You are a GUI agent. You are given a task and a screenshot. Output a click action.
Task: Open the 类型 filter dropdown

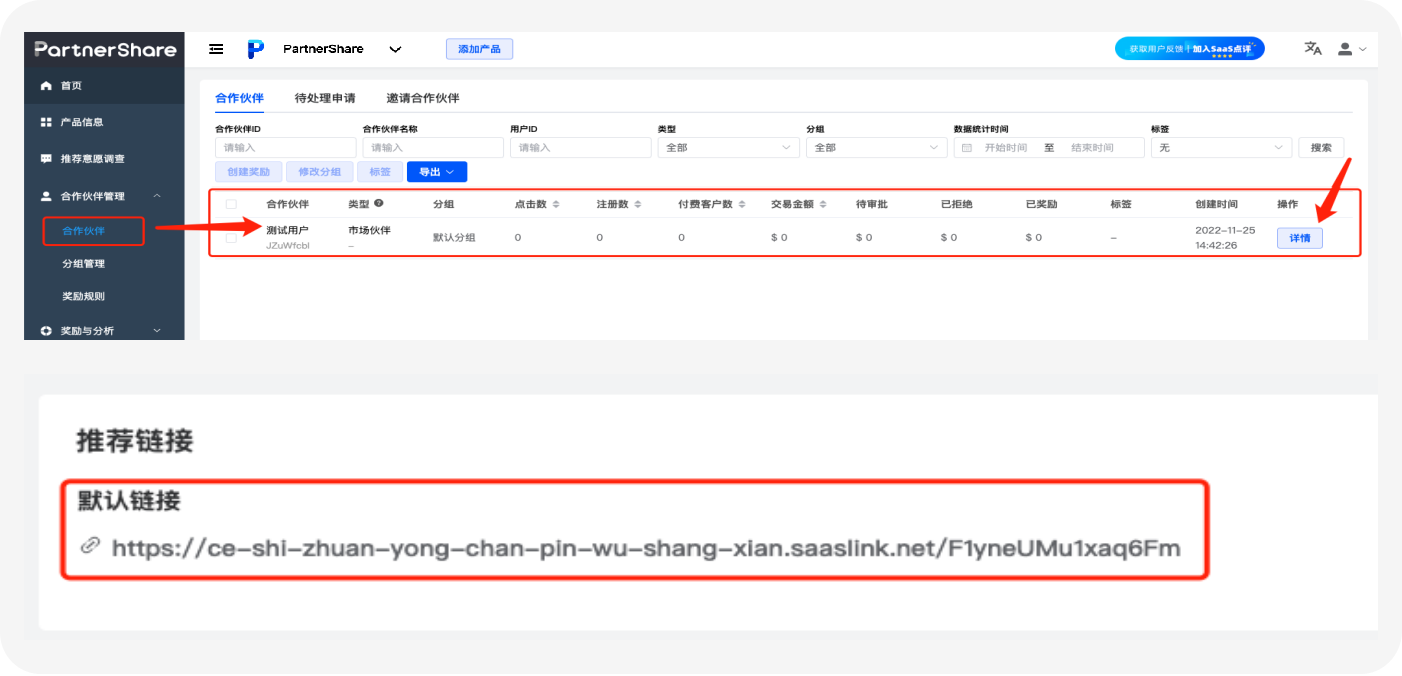(x=728, y=147)
